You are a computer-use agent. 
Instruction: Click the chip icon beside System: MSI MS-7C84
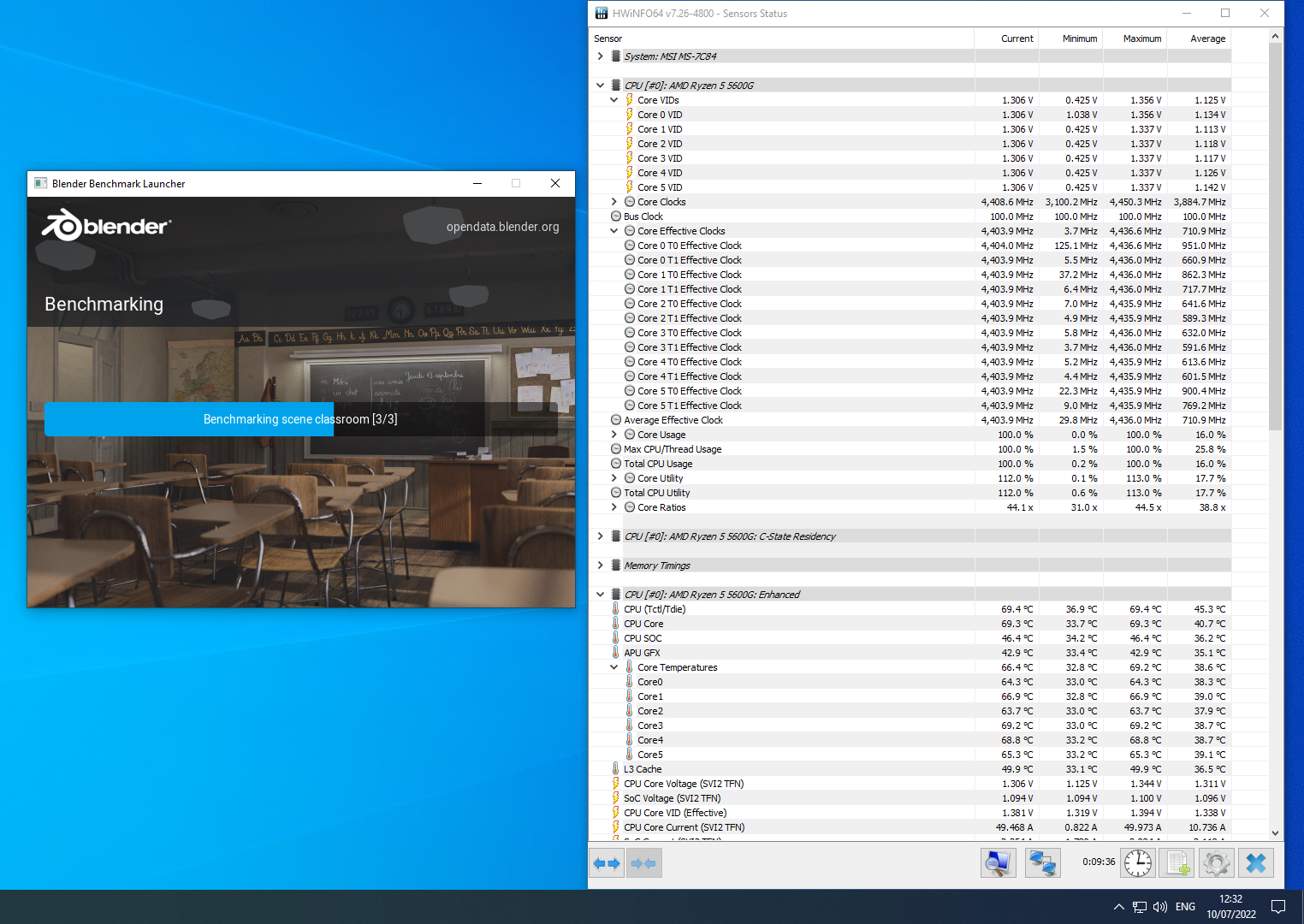[616, 56]
